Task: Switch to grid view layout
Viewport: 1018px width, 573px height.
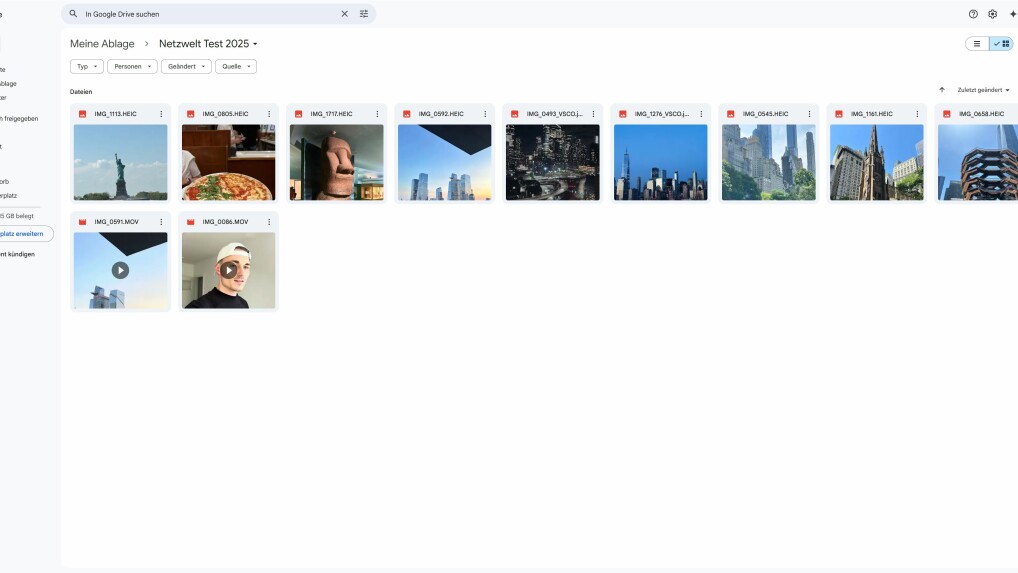Action: point(1002,43)
